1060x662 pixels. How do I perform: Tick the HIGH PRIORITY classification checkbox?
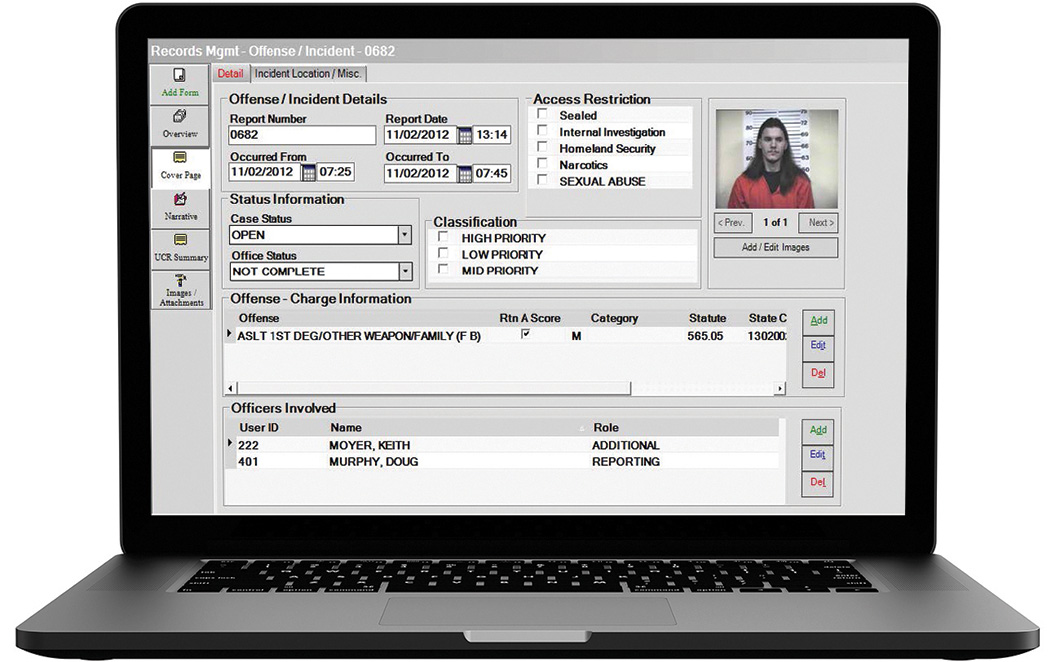coord(444,238)
